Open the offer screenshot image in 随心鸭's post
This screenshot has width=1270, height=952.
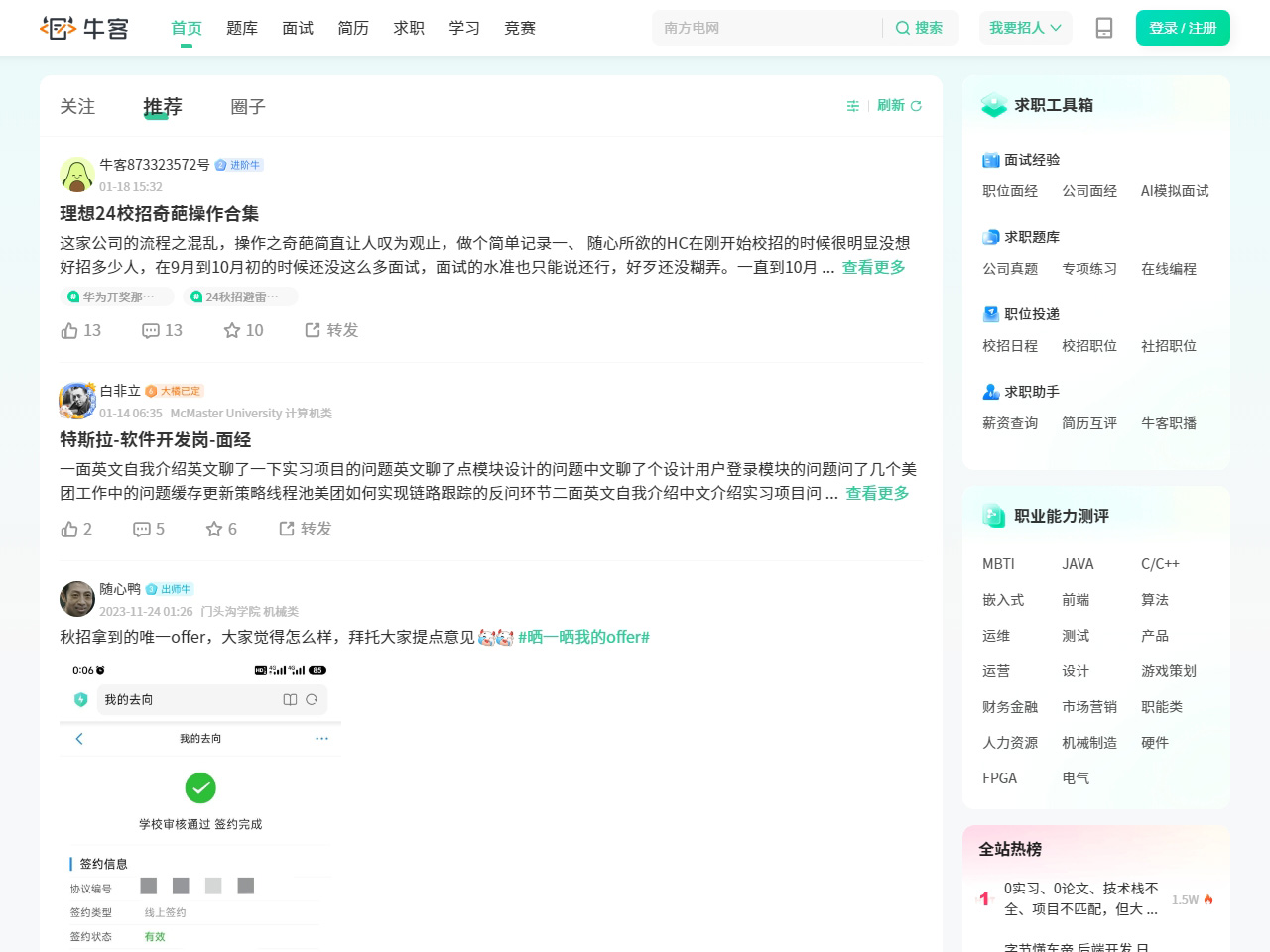click(200, 803)
